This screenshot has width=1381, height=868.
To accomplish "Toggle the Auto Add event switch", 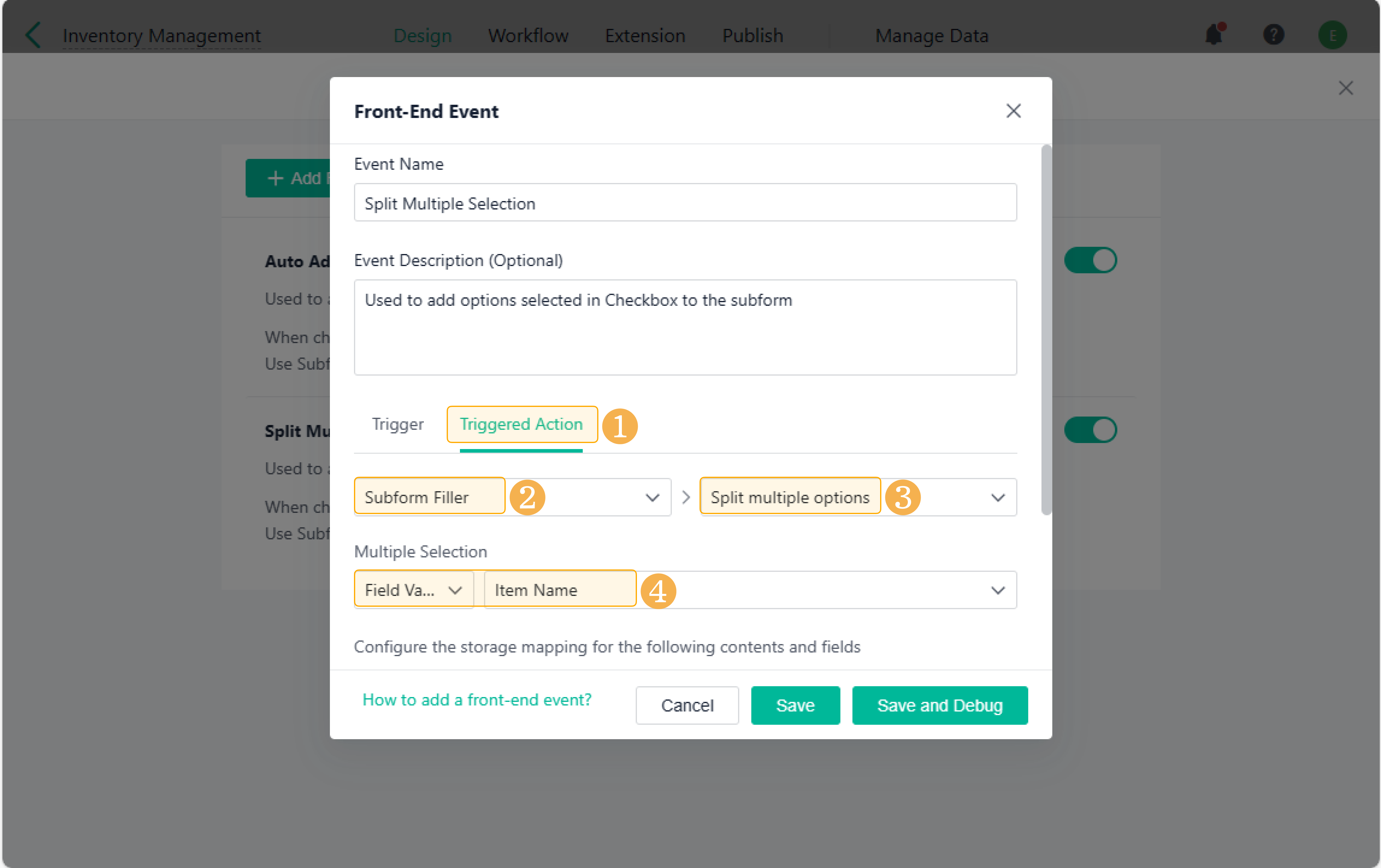I will click(x=1090, y=260).
